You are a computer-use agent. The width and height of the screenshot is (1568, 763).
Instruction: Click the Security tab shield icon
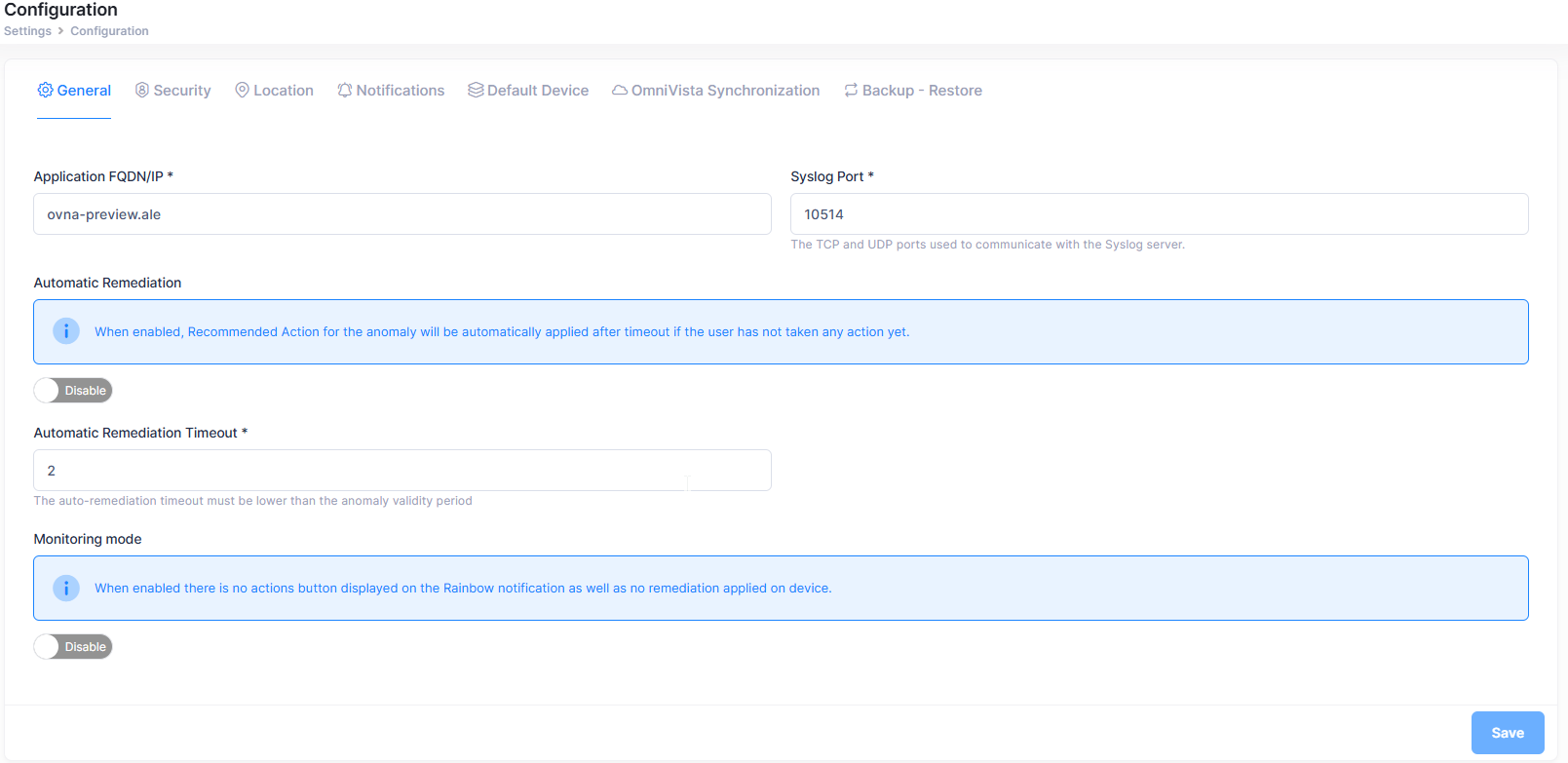142,90
